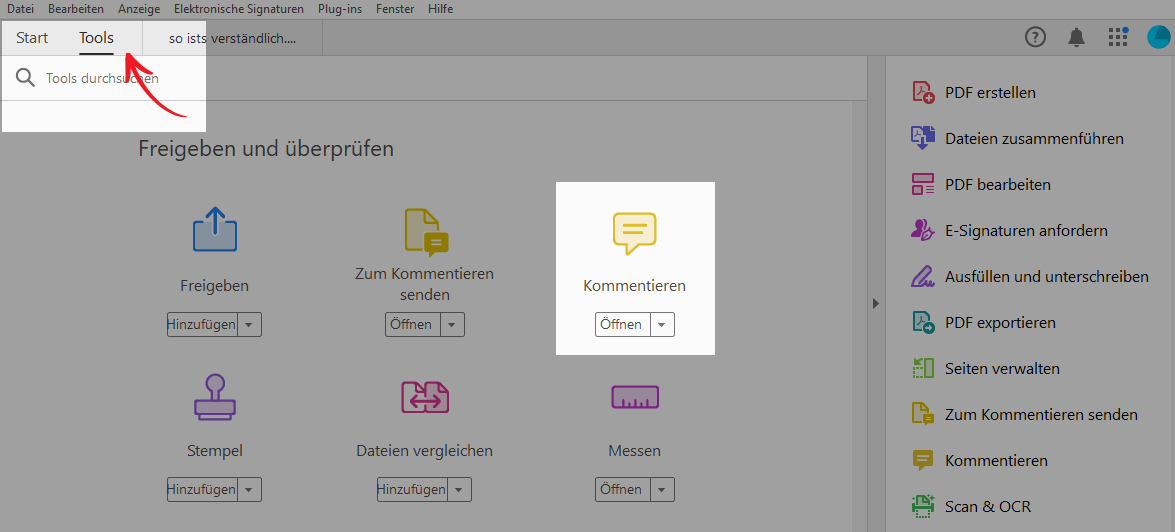Open the help question mark icon
The width and height of the screenshot is (1175, 532).
pyautogui.click(x=1035, y=37)
